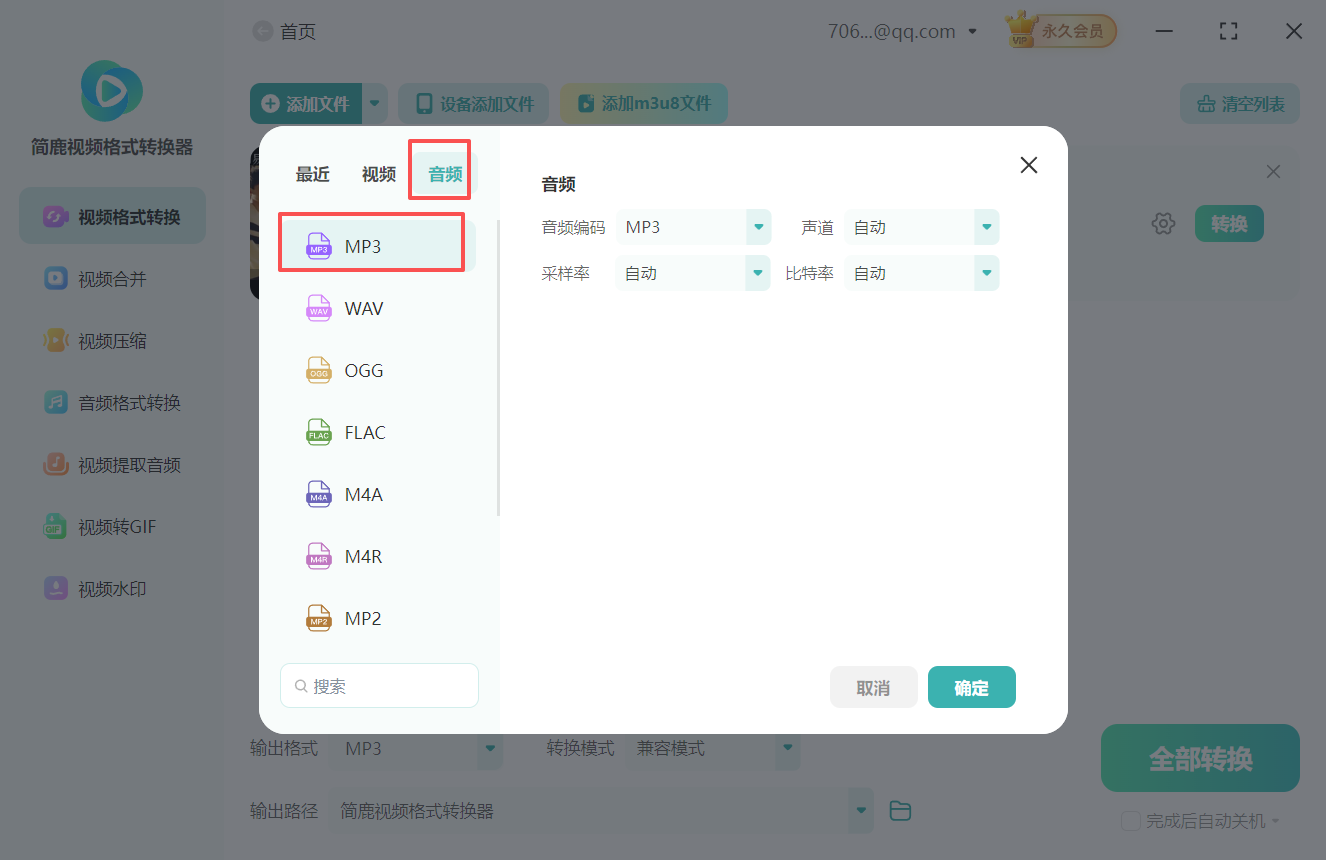Open the 视频转GIF converter
The width and height of the screenshot is (1326, 860).
(x=111, y=526)
